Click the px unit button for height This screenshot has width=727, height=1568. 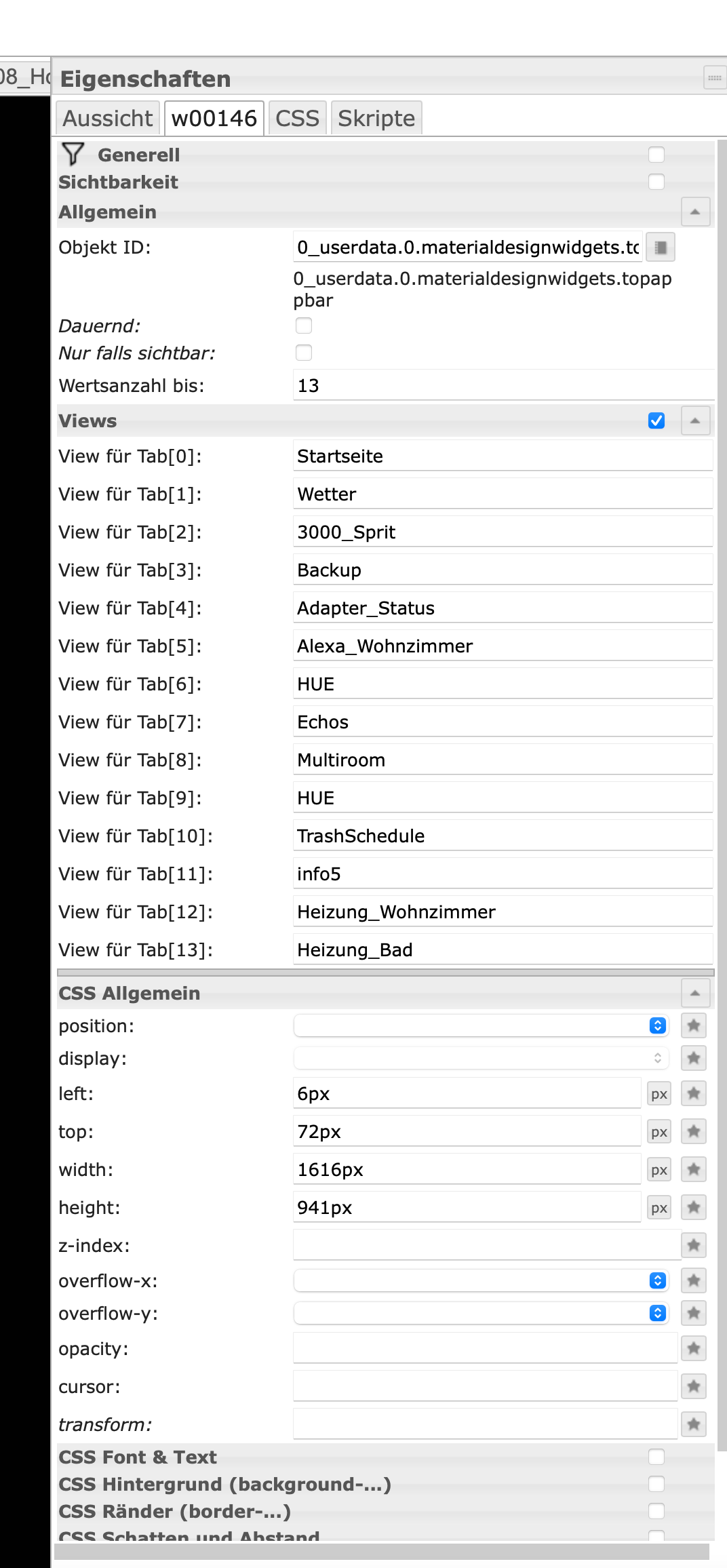(659, 1208)
